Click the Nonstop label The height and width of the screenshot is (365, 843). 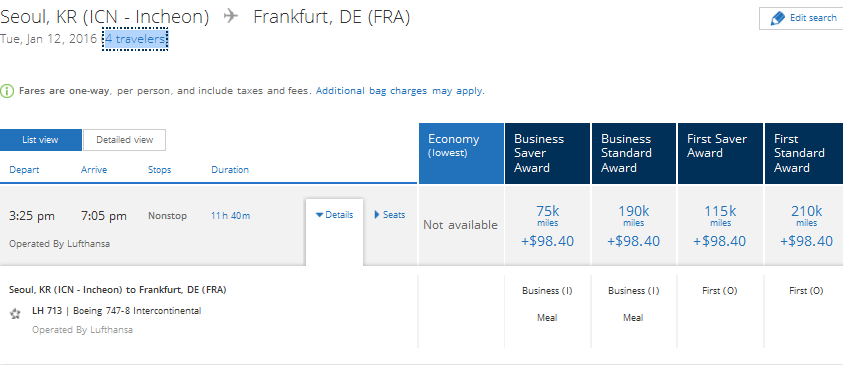point(168,216)
